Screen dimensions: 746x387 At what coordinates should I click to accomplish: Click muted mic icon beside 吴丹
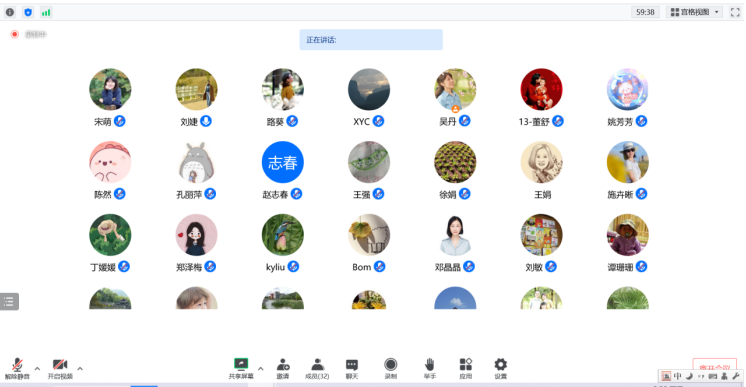465,121
